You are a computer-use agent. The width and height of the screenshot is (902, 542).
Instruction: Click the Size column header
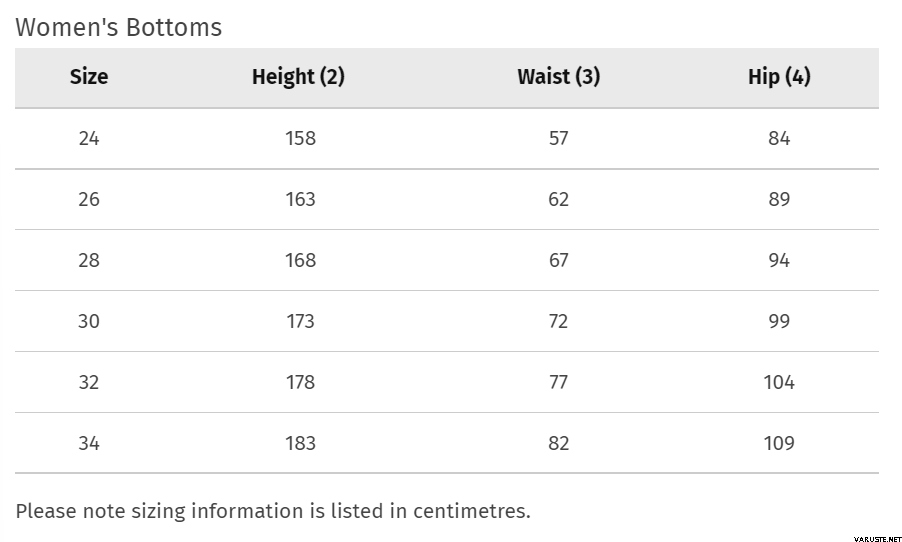click(89, 77)
